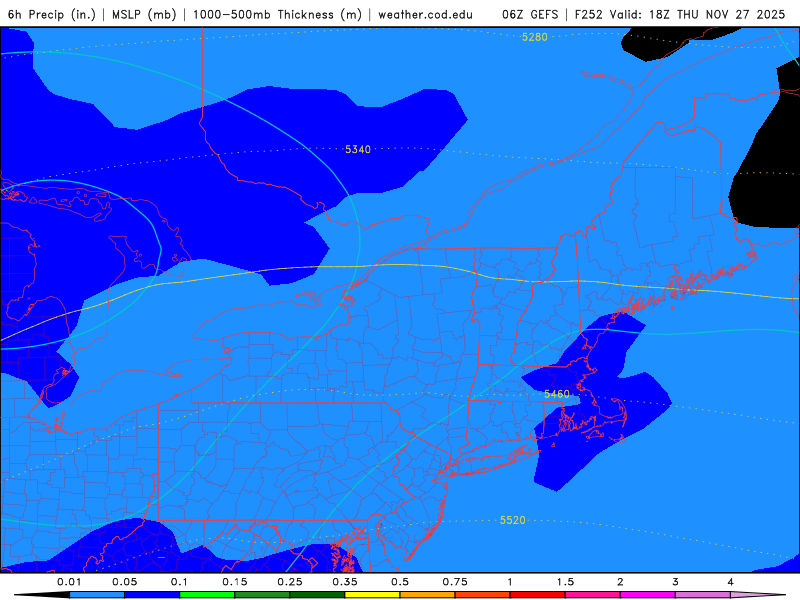Click the 5280 thickness contour label
The width and height of the screenshot is (800, 600).
pyautogui.click(x=534, y=37)
